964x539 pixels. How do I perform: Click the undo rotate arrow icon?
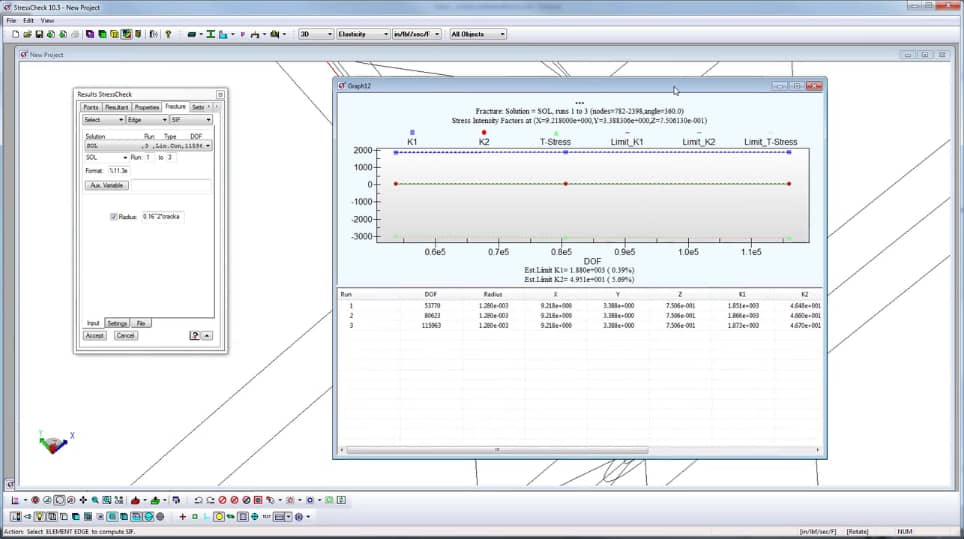click(198, 500)
